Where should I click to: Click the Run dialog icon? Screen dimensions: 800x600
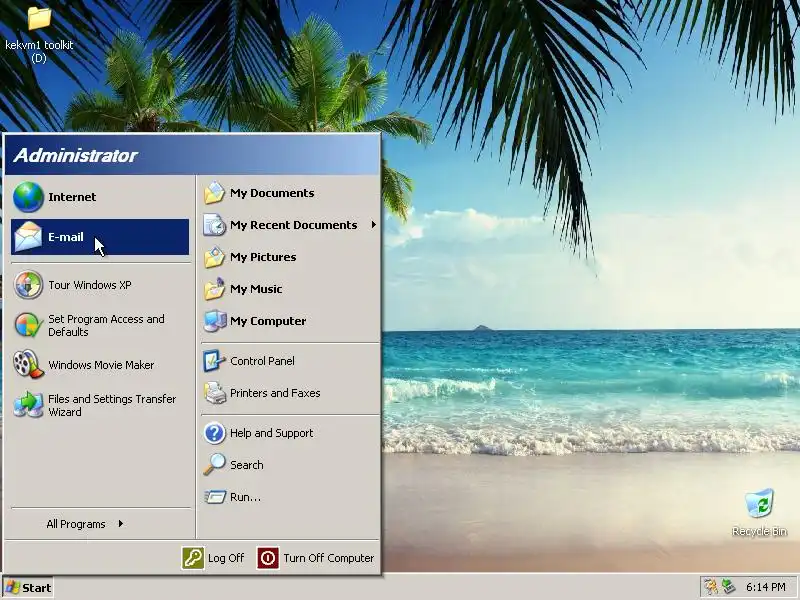point(215,497)
